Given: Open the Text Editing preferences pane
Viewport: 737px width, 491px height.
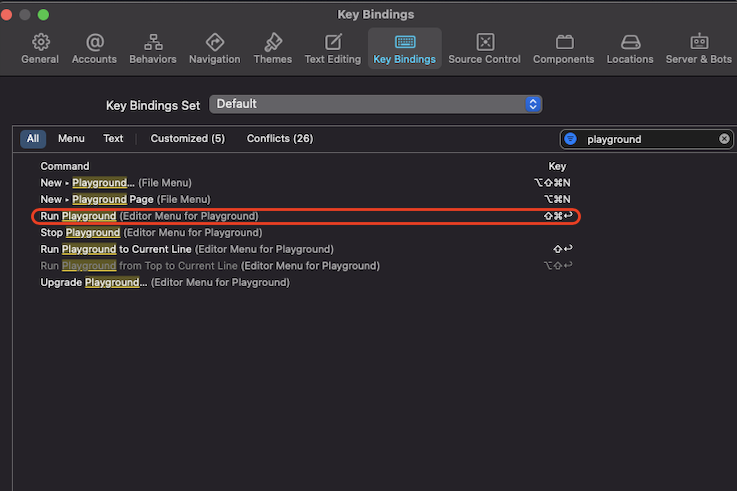Looking at the screenshot, I should pyautogui.click(x=333, y=49).
